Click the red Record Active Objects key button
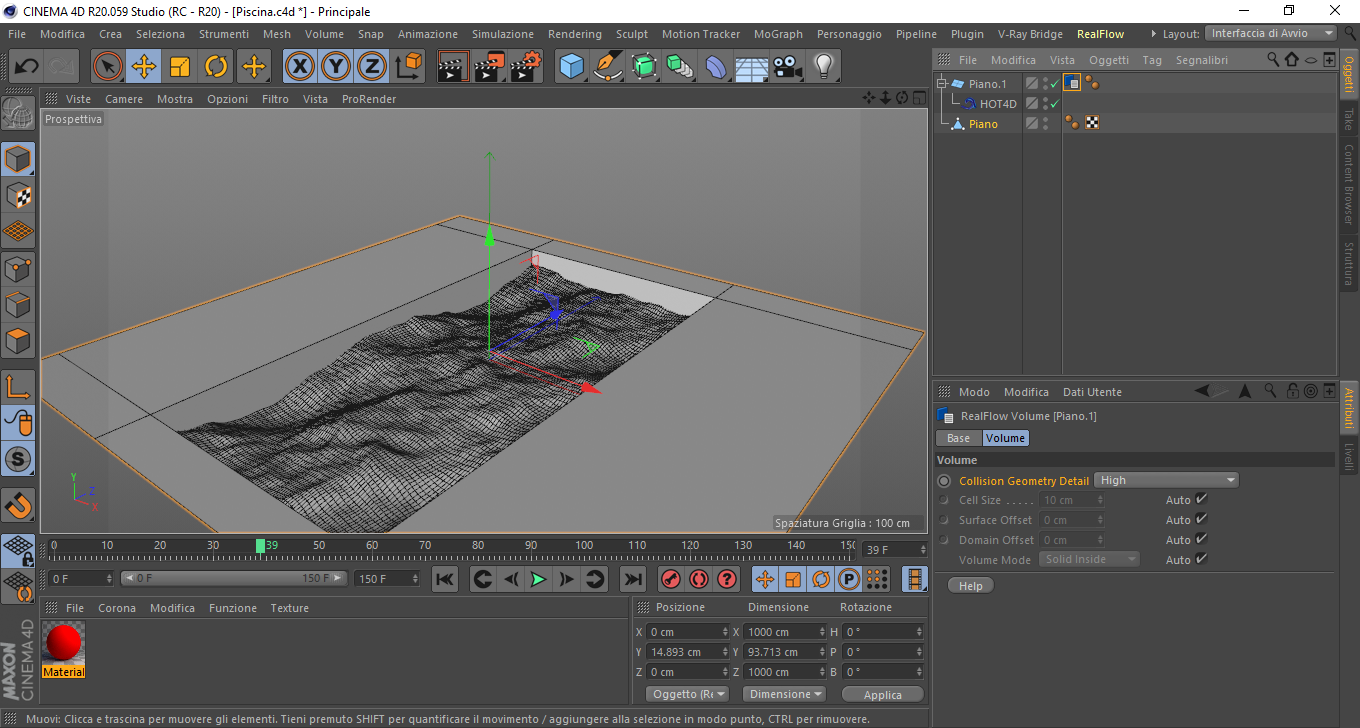This screenshot has height=728, width=1360. [671, 579]
